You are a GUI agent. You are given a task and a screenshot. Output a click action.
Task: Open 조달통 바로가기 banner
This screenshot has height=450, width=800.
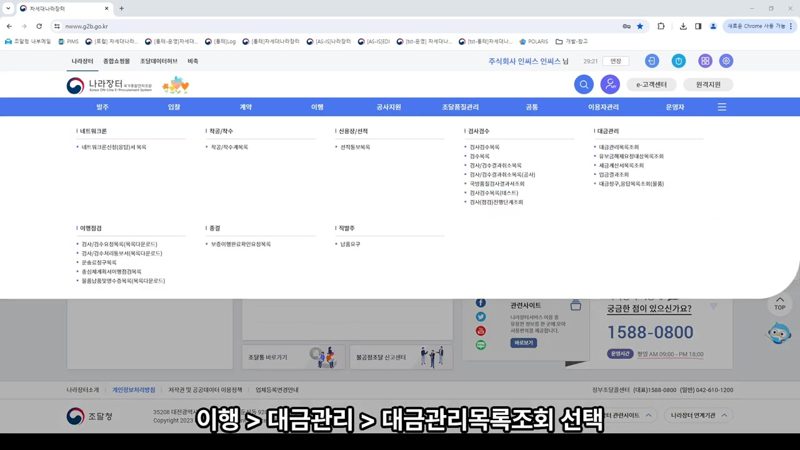click(294, 357)
